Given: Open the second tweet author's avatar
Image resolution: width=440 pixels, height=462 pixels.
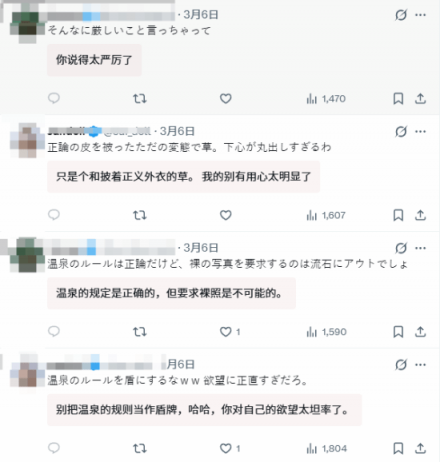Looking at the screenshot, I should click(27, 140).
